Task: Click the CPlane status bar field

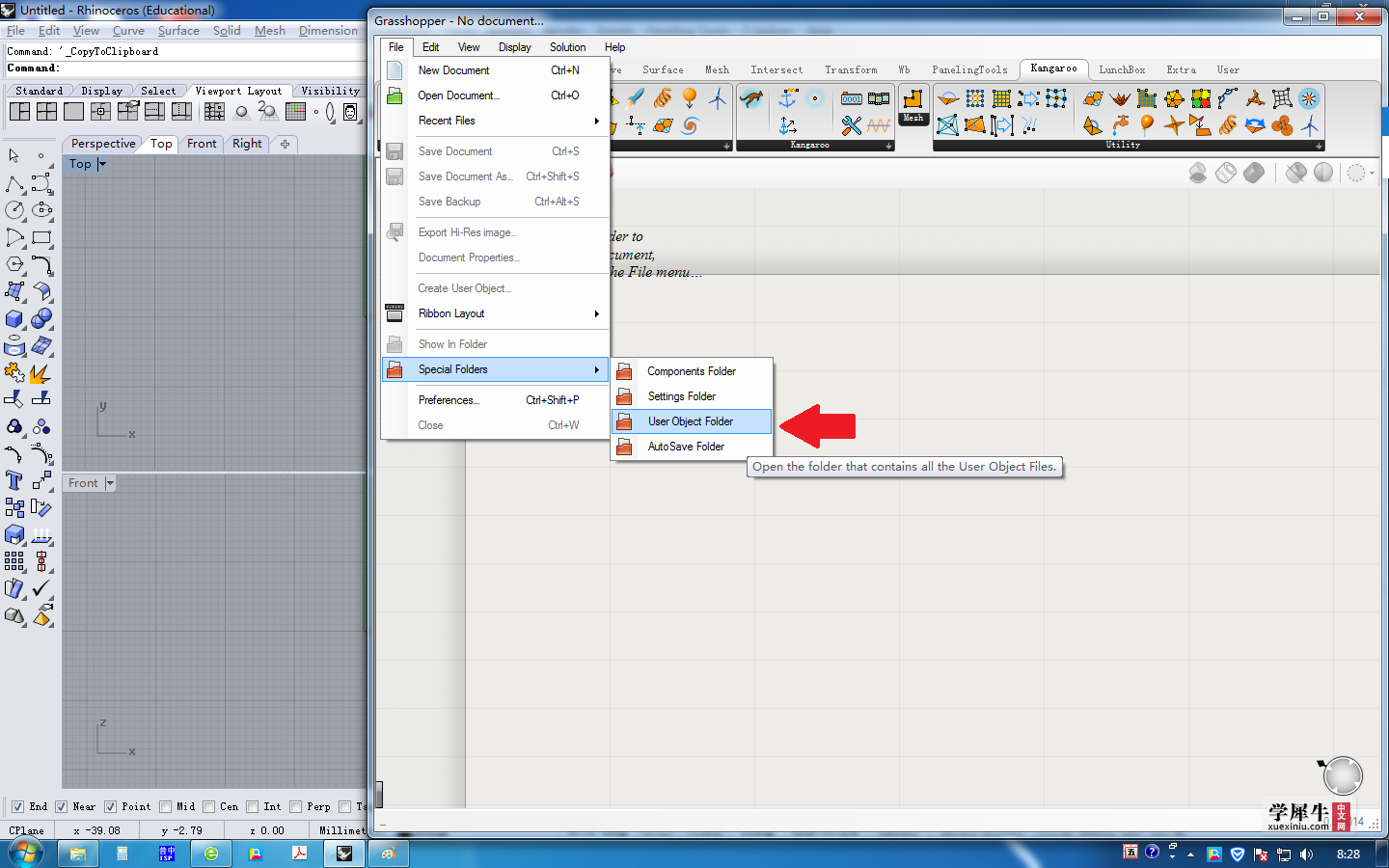Action: pos(26,830)
